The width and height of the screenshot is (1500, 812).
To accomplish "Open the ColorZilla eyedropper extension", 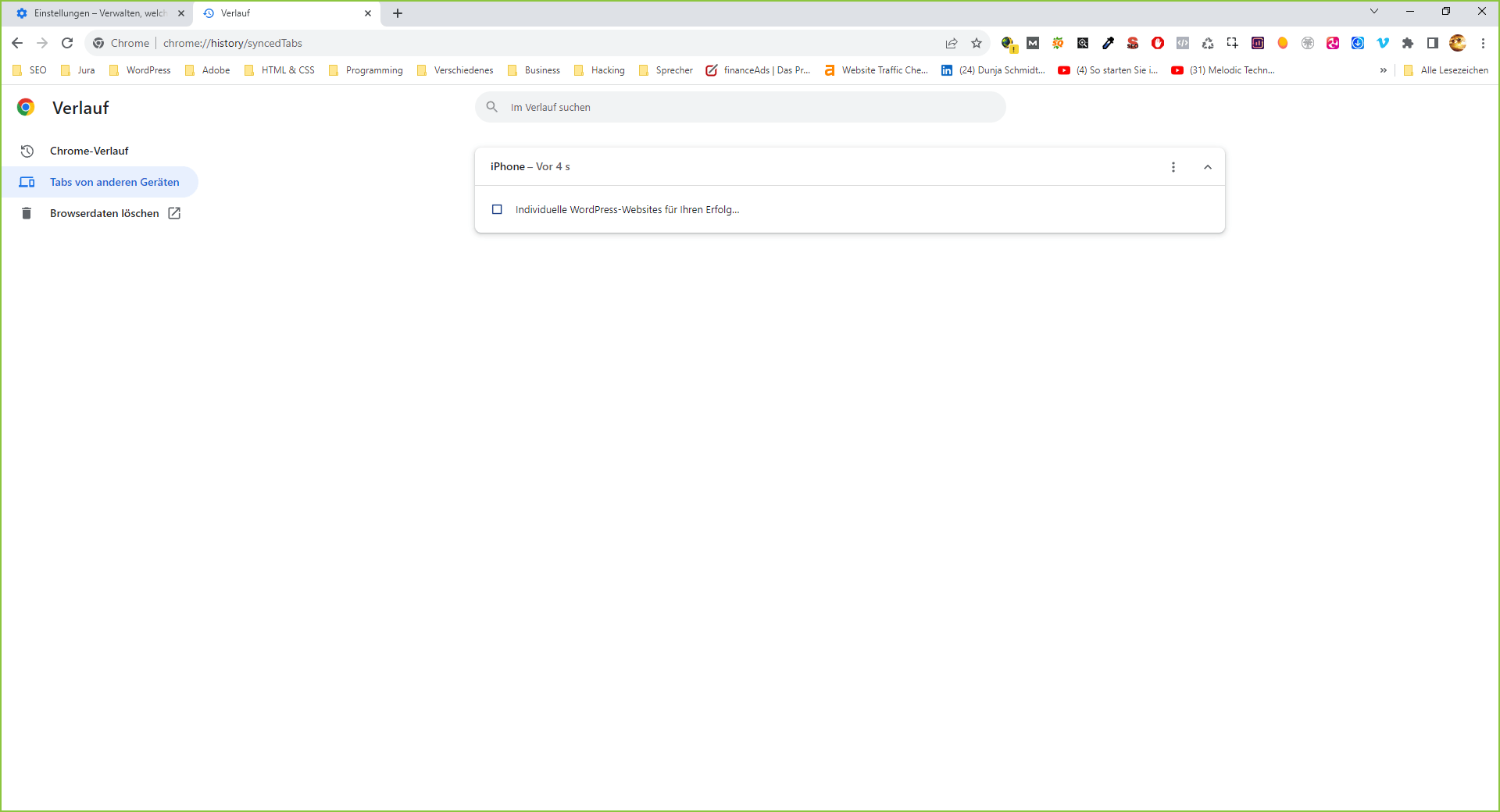I will coord(1109,43).
